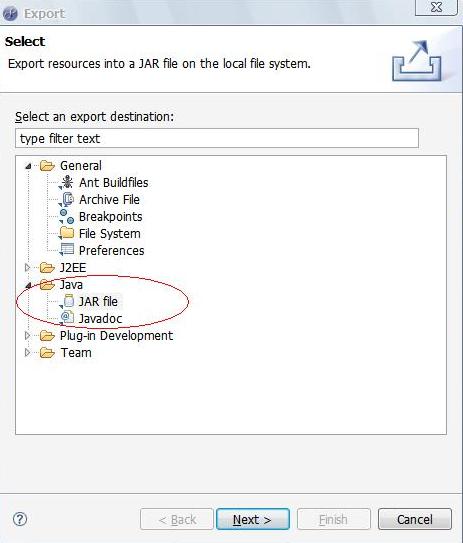The image size is (463, 543).
Task: Click the Plug-in Development folder icon
Action: [47, 335]
